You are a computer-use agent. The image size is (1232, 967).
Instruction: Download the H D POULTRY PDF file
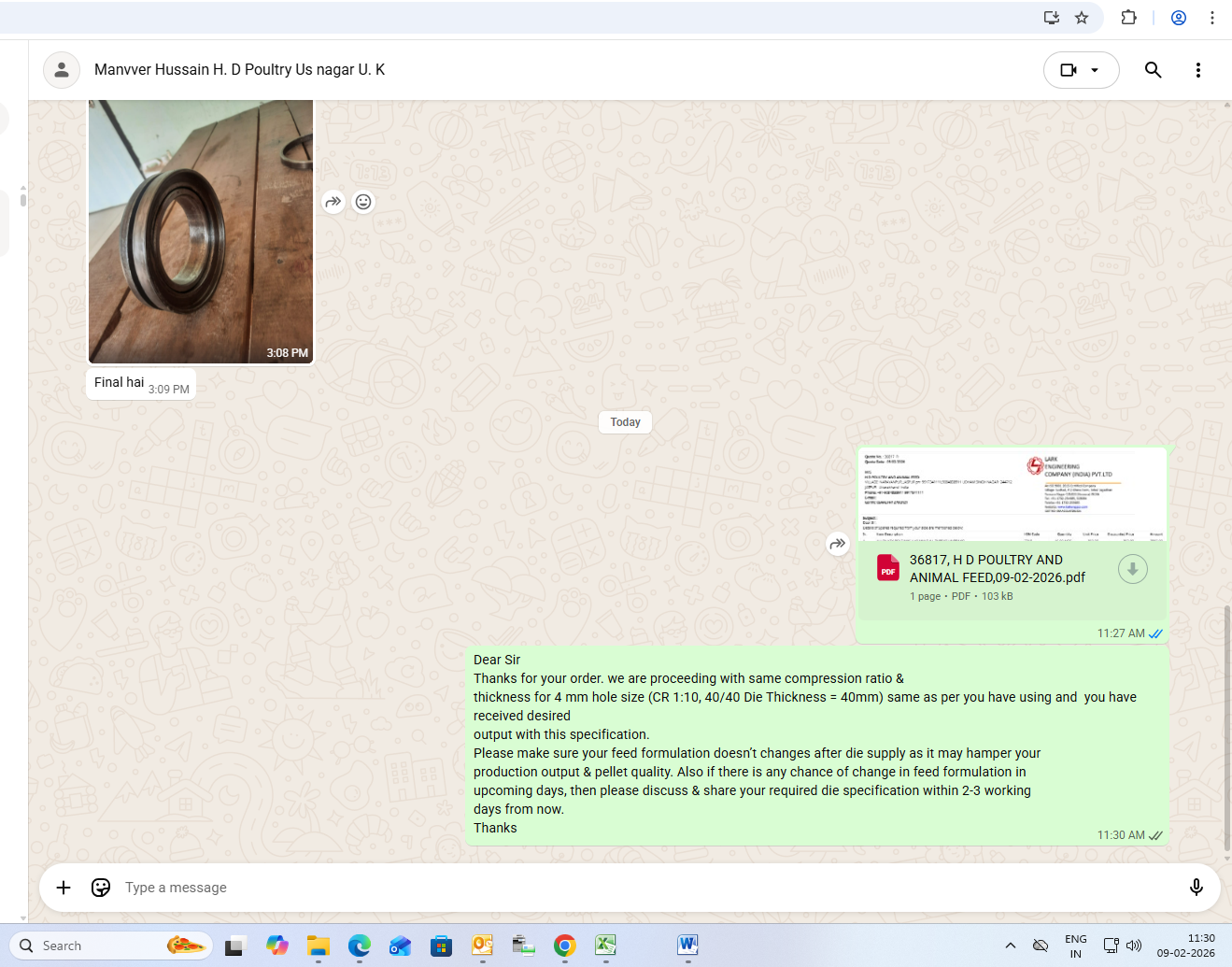point(1132,569)
